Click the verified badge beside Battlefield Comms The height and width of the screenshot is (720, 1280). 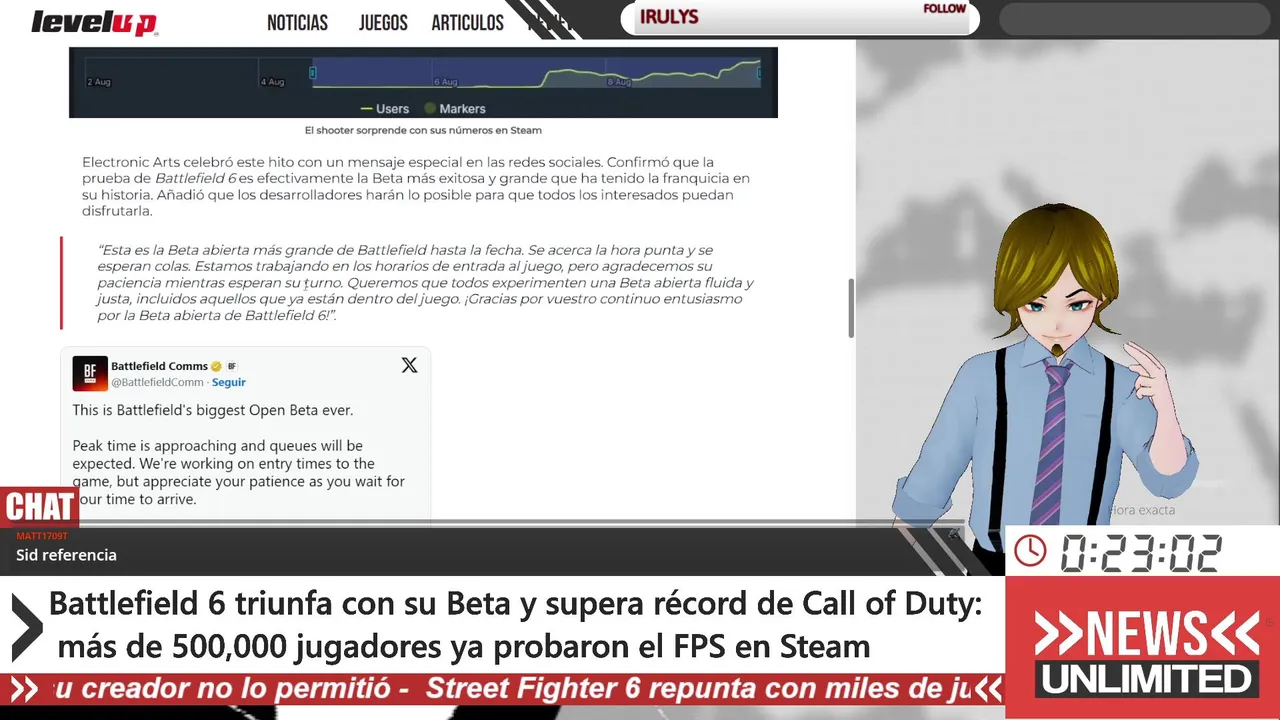coord(216,366)
